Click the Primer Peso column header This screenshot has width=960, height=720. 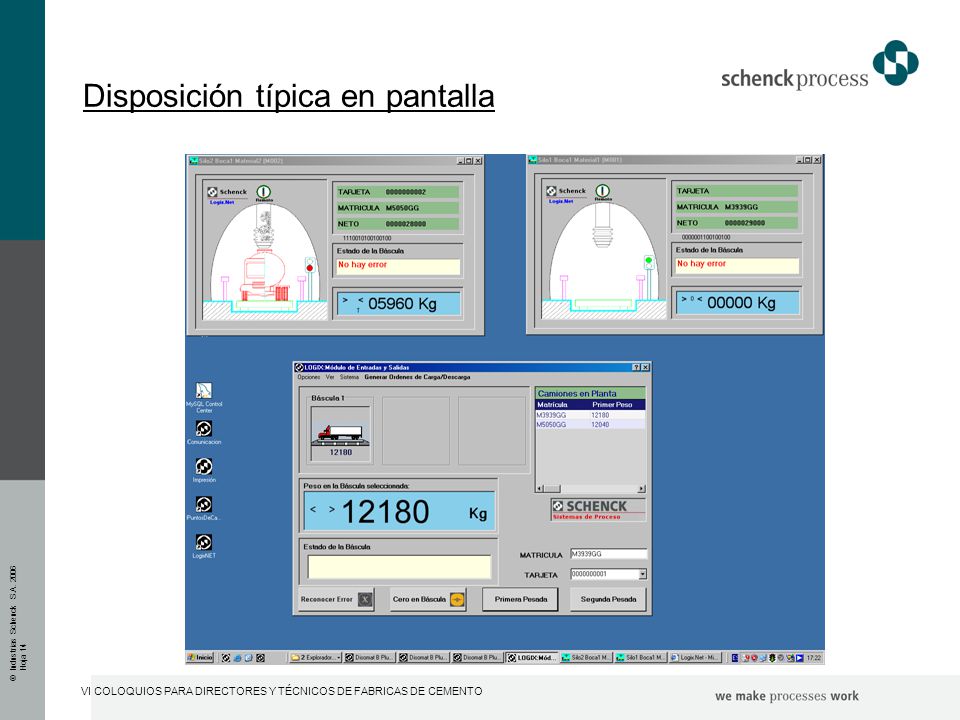[617, 405]
